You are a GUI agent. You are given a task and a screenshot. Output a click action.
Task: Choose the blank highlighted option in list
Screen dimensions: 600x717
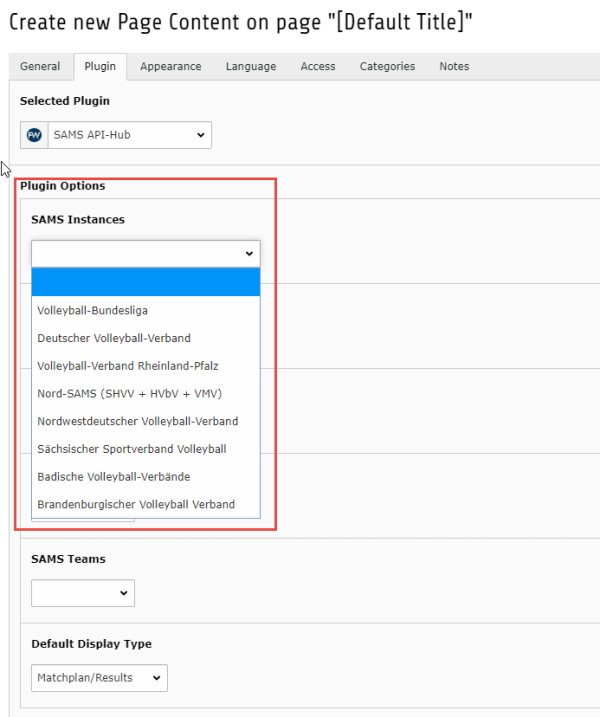coord(146,282)
